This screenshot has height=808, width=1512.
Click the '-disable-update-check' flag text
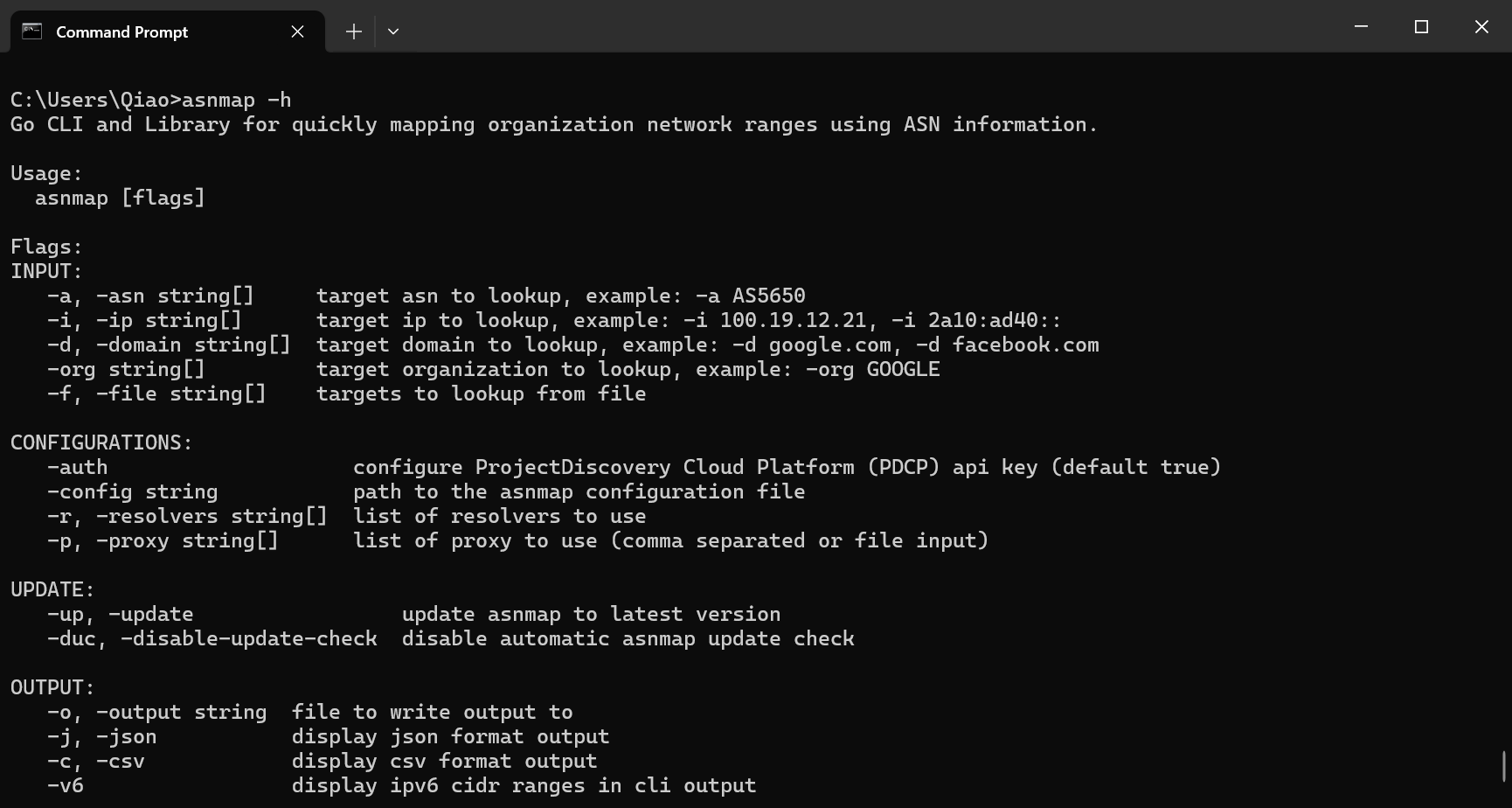(248, 639)
